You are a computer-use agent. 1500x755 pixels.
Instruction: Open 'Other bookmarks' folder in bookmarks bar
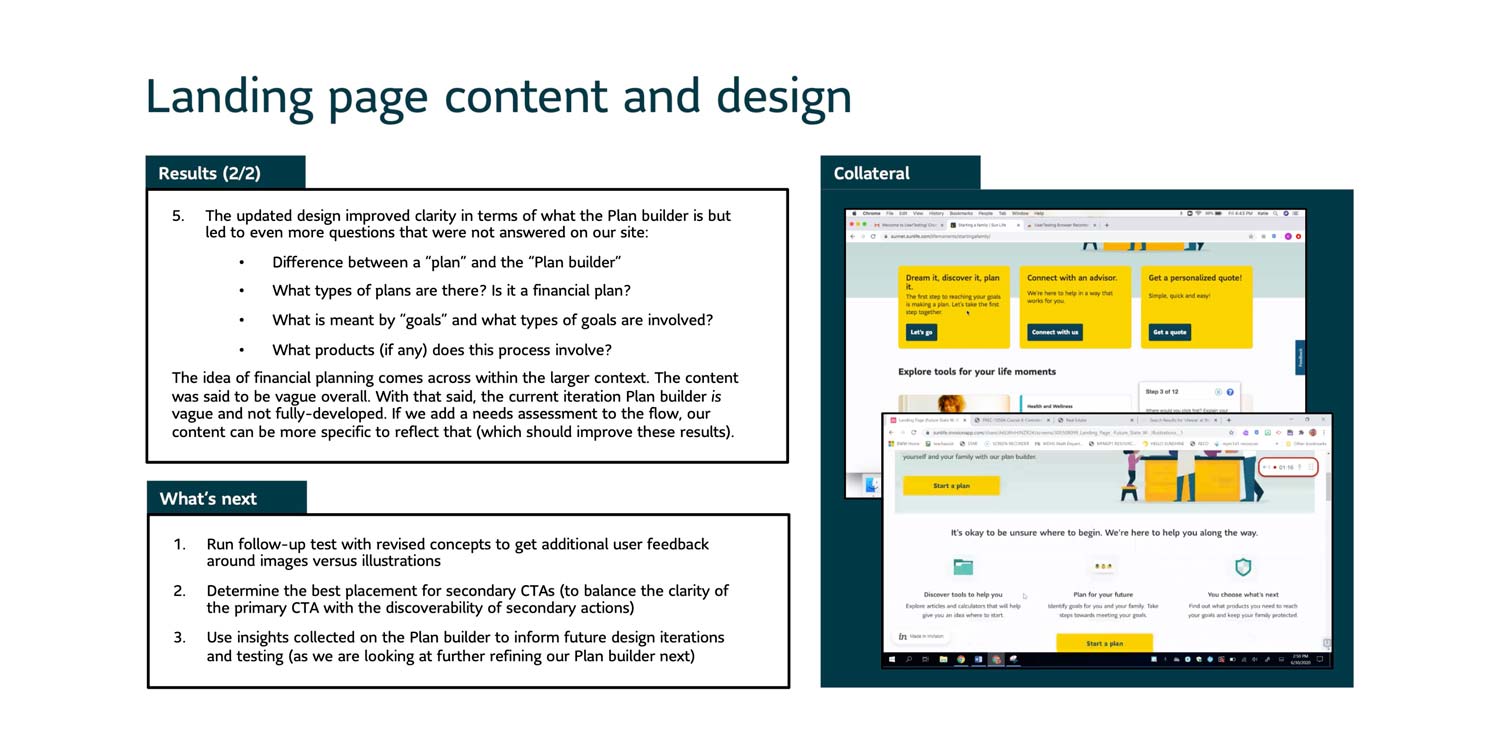click(x=1307, y=443)
